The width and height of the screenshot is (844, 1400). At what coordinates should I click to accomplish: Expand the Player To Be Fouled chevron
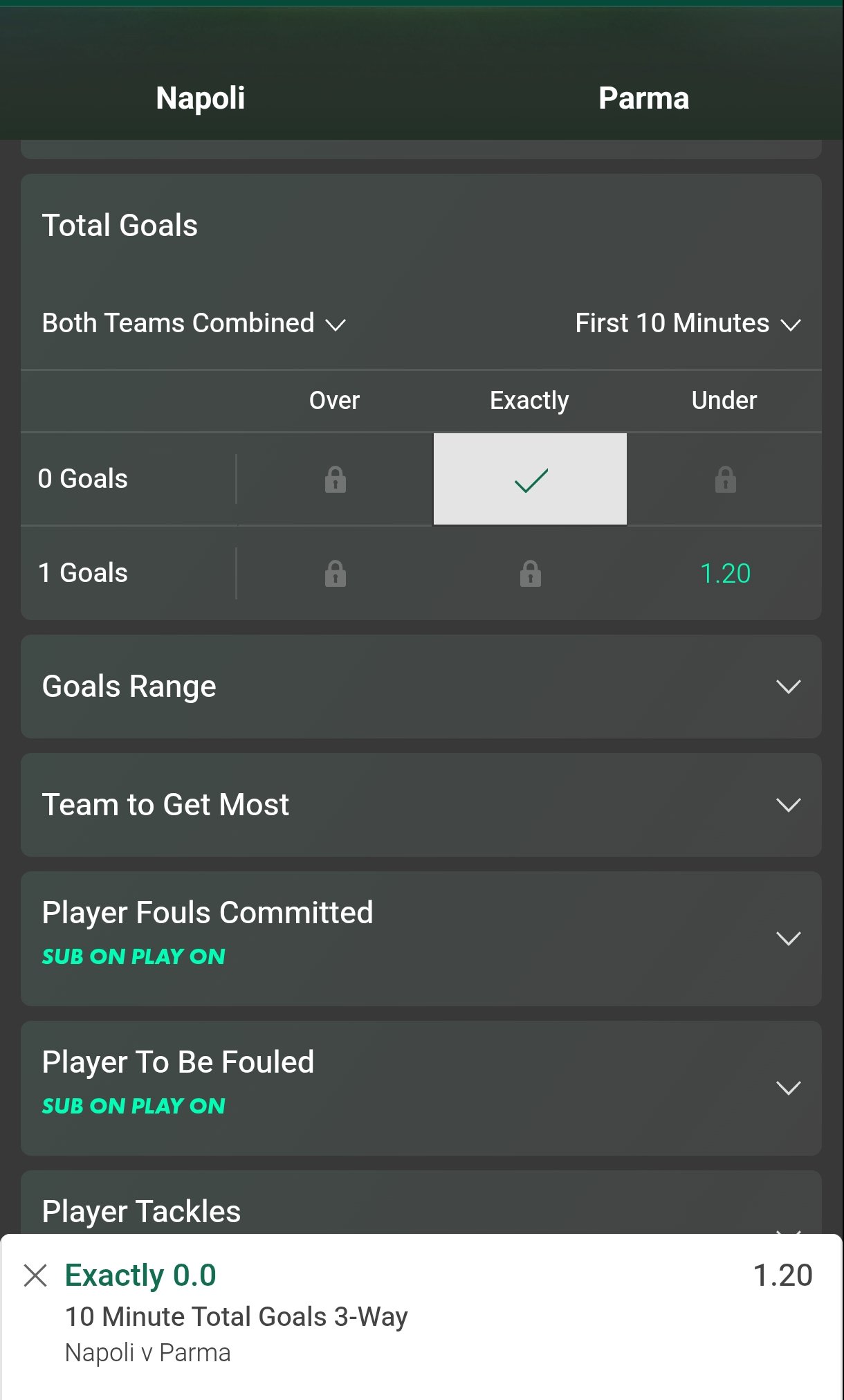(x=788, y=1088)
